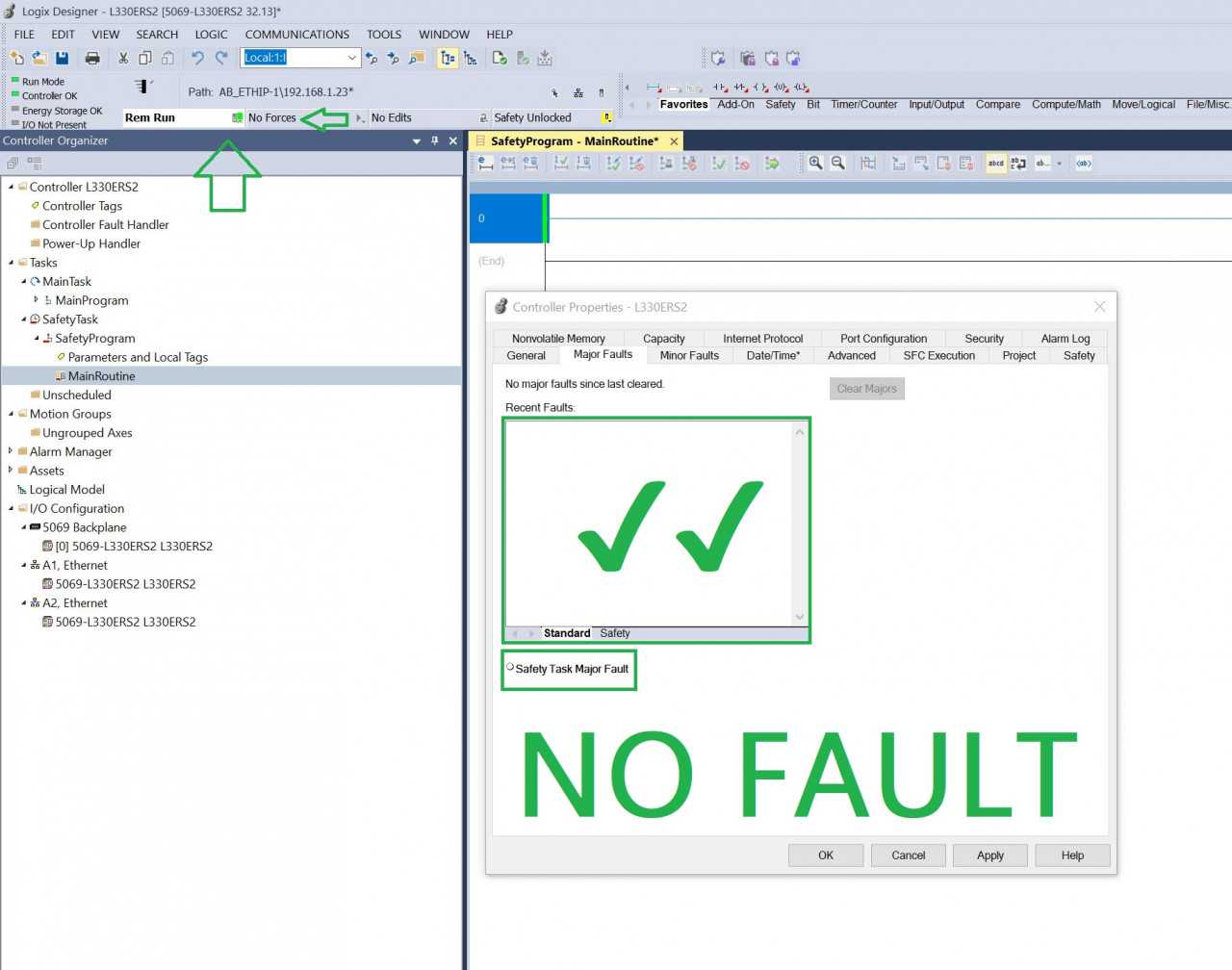Pin the Controller Organizer panel
Screen dimensions: 1232x970
tap(435, 140)
